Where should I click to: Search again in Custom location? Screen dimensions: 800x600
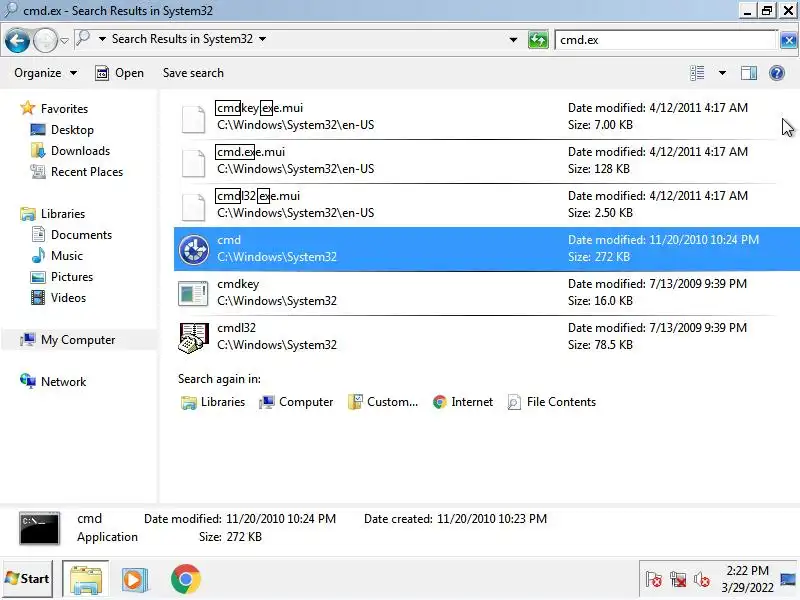click(x=383, y=402)
